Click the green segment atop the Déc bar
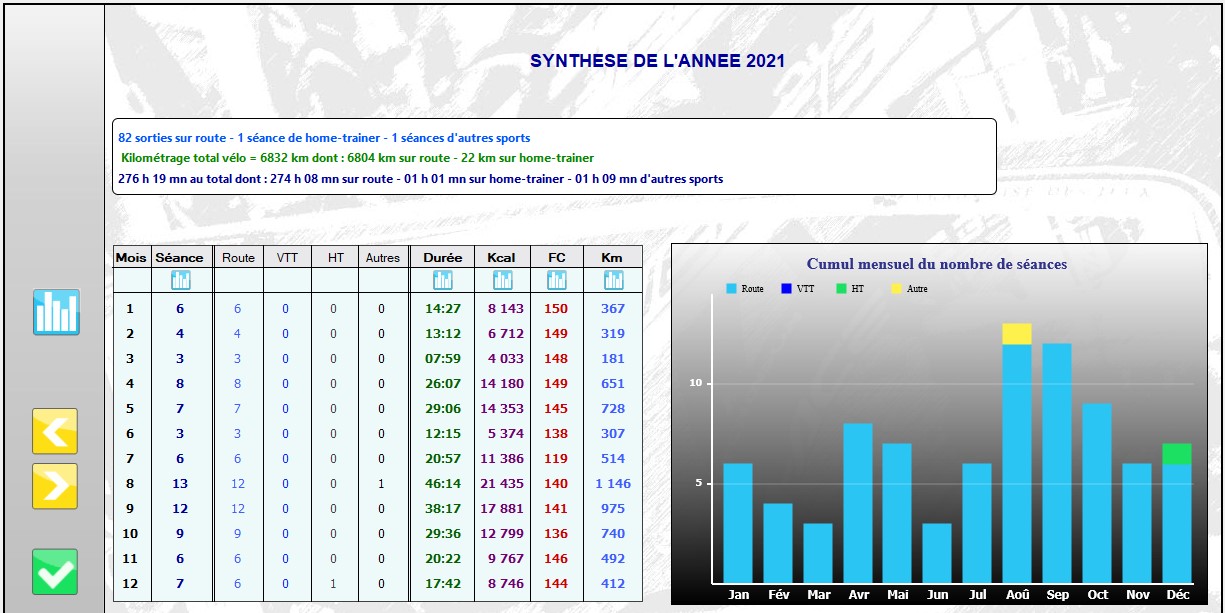This screenshot has height=613, width=1225. tap(1177, 454)
